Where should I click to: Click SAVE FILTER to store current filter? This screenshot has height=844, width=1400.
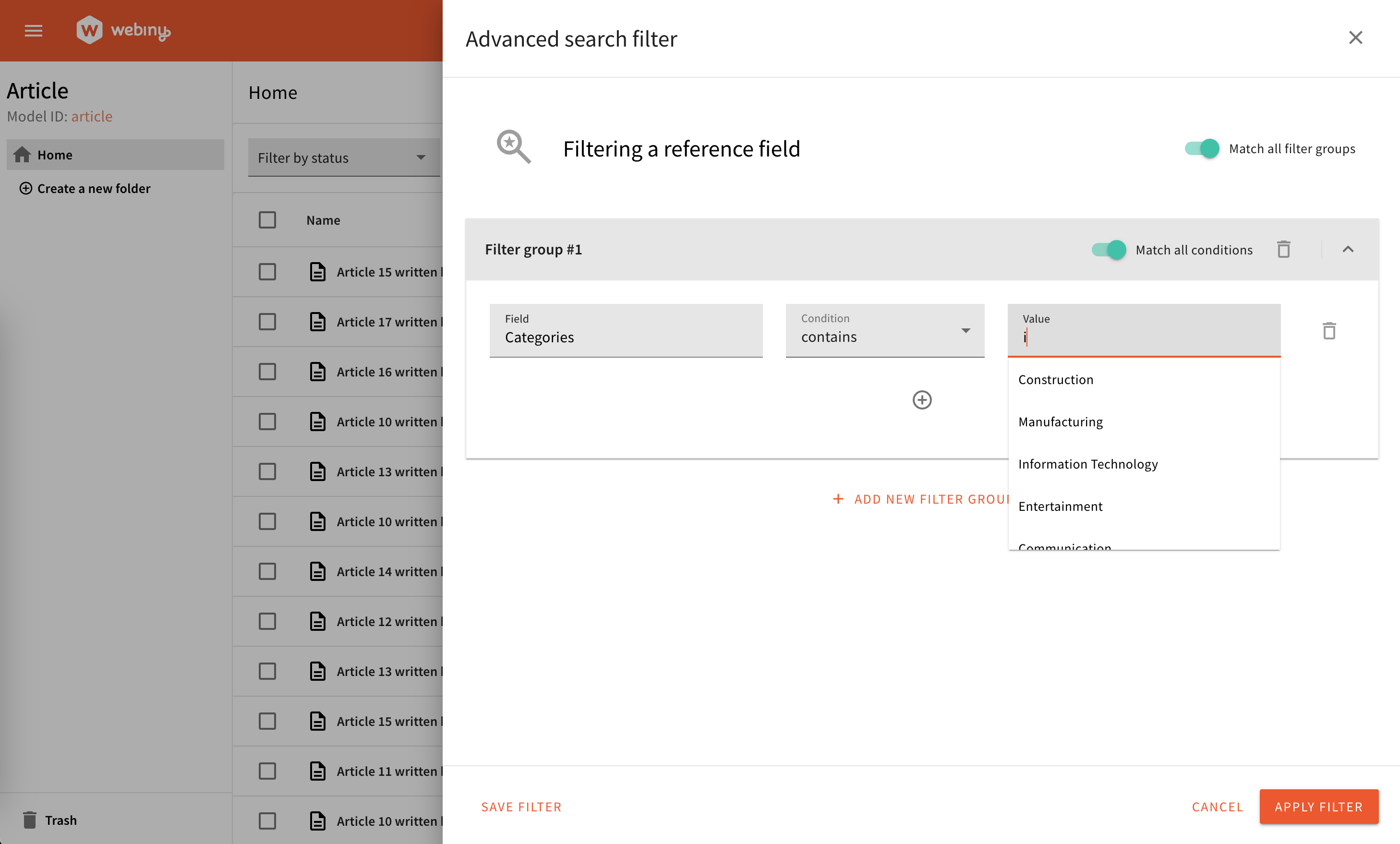coord(521,806)
